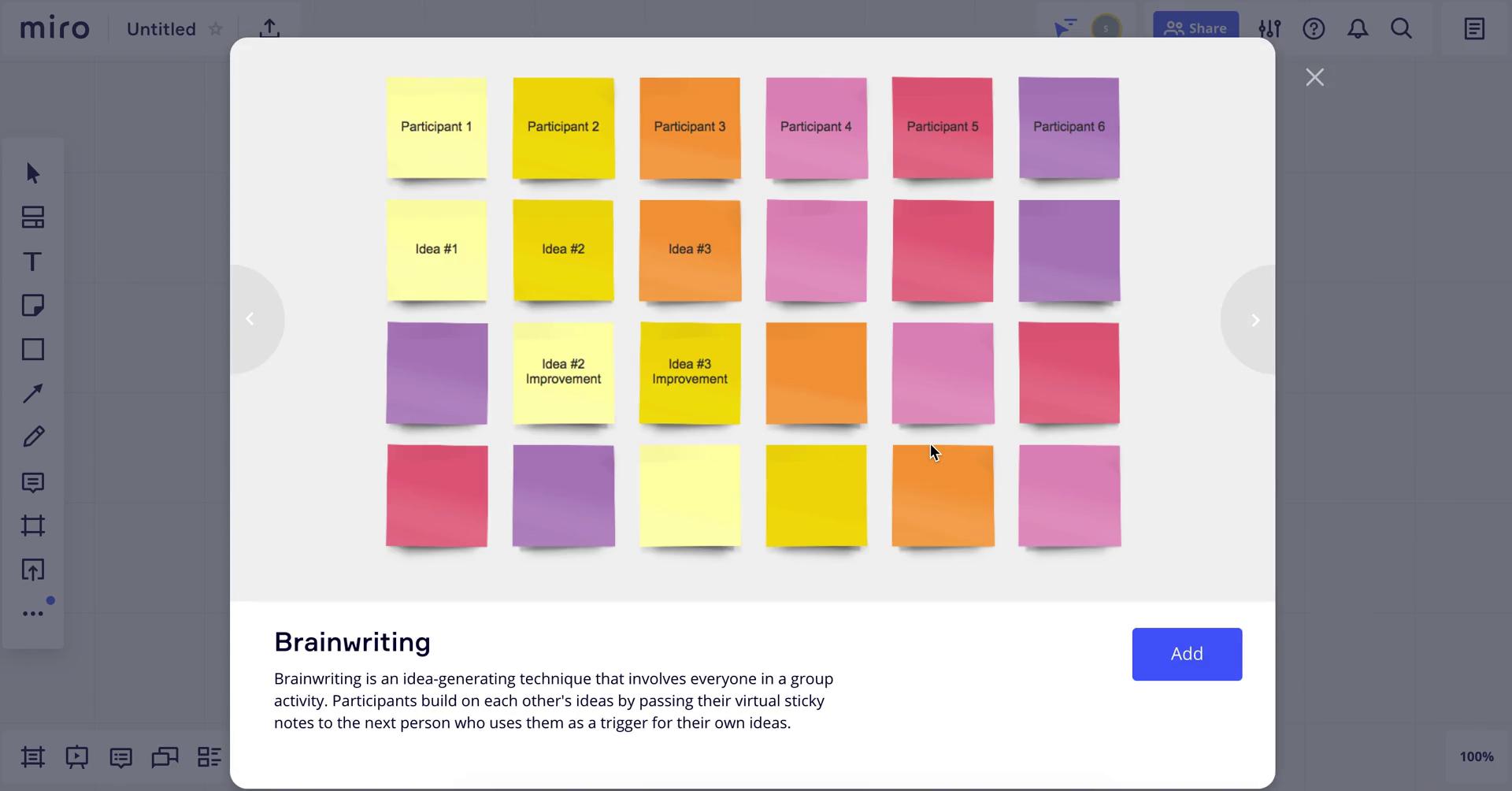Click the Idea #3 orange sticky note
Image resolution: width=1512 pixels, height=791 pixels.
pos(690,250)
